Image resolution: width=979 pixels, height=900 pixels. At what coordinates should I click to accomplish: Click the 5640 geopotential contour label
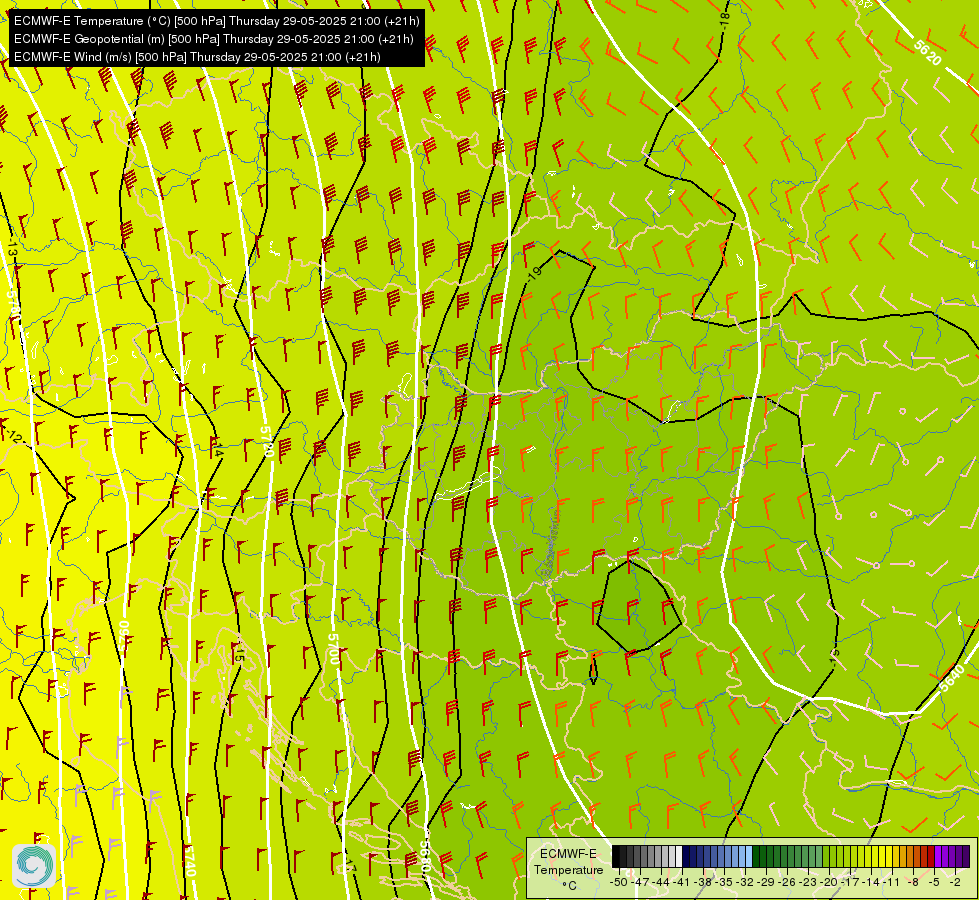952,678
